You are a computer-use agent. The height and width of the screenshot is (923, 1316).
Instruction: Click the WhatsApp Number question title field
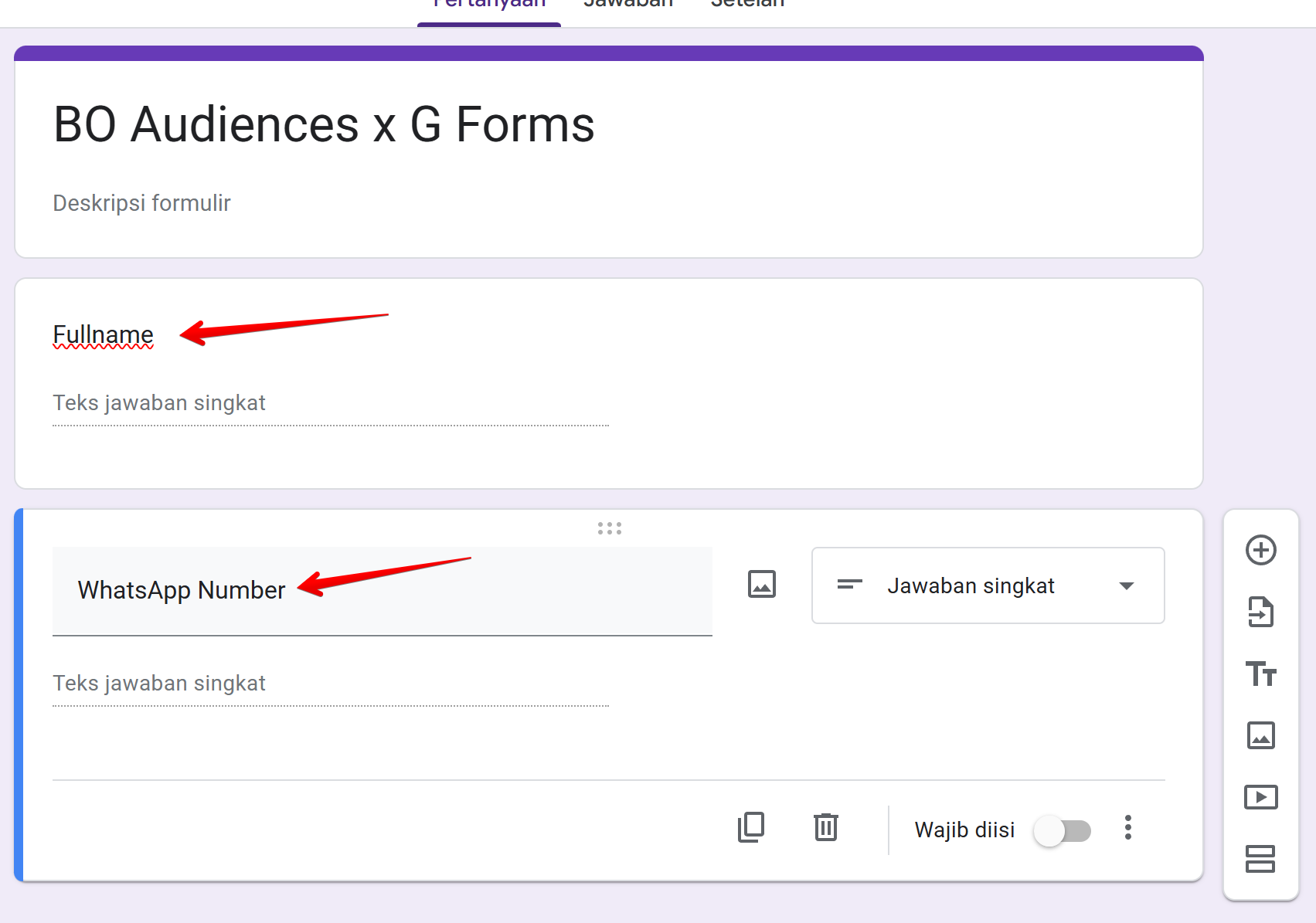(382, 591)
